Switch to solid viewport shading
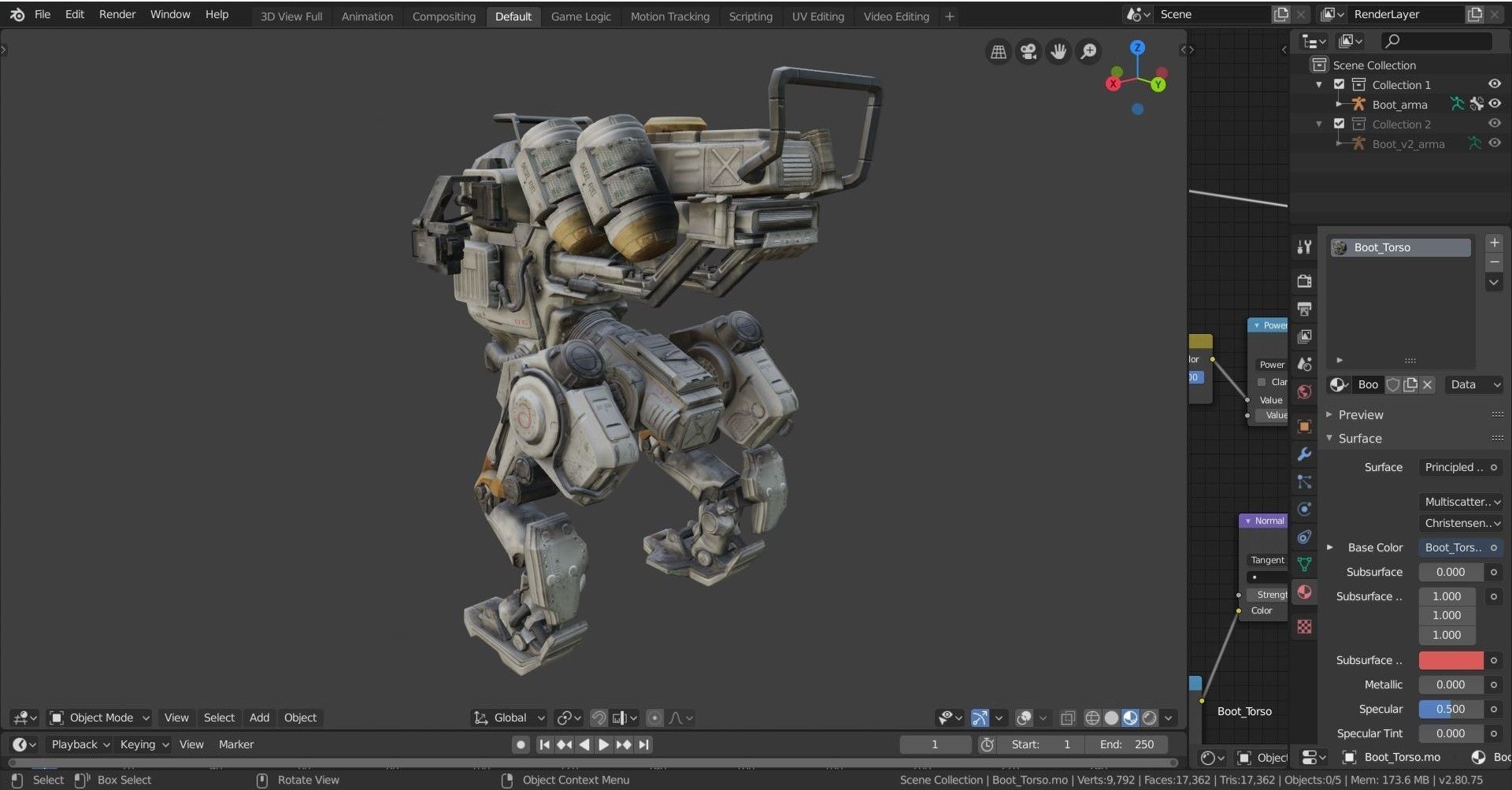This screenshot has height=790, width=1512. click(1111, 718)
